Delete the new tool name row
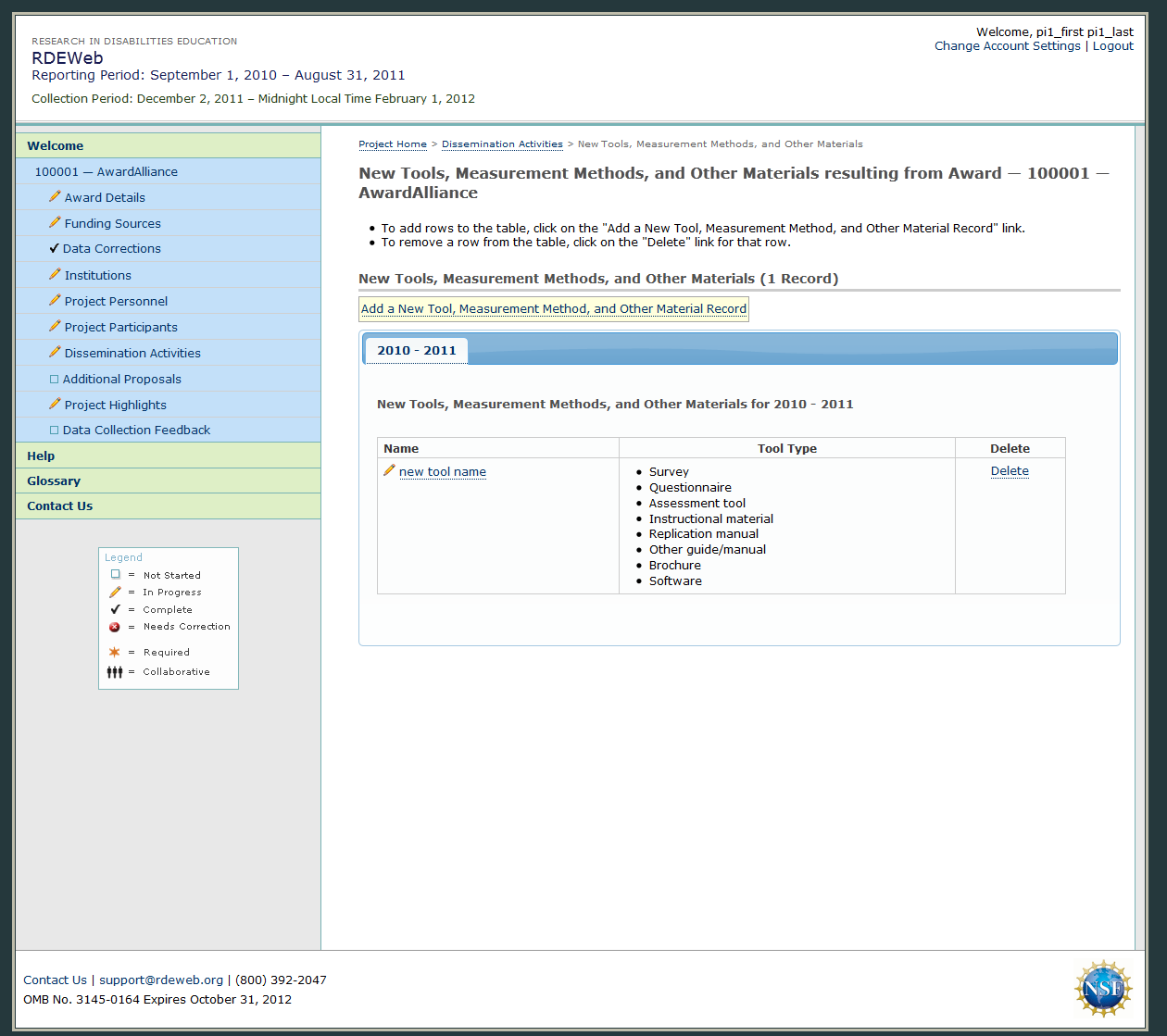 point(1010,471)
